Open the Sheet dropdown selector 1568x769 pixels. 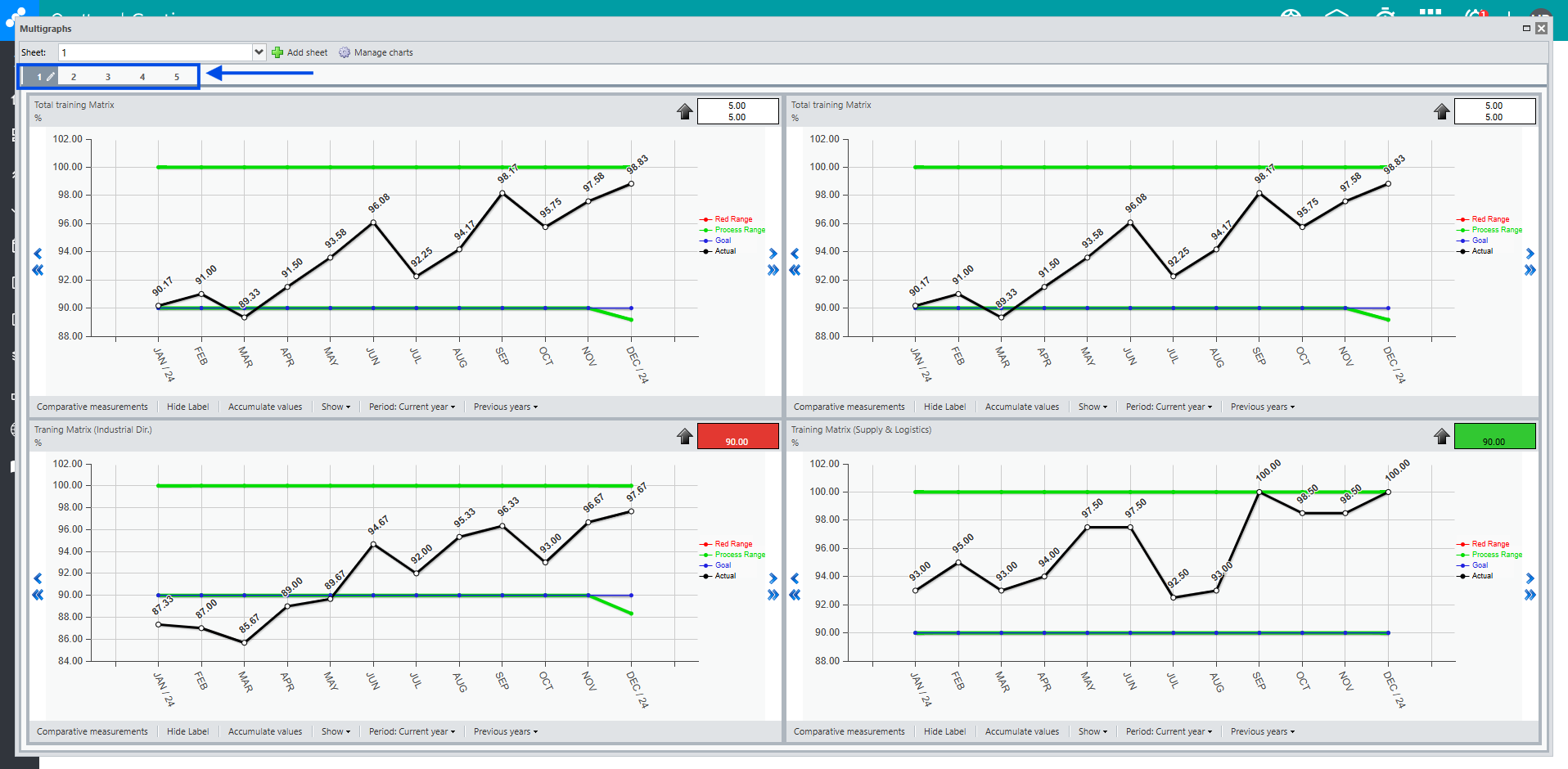pos(259,52)
